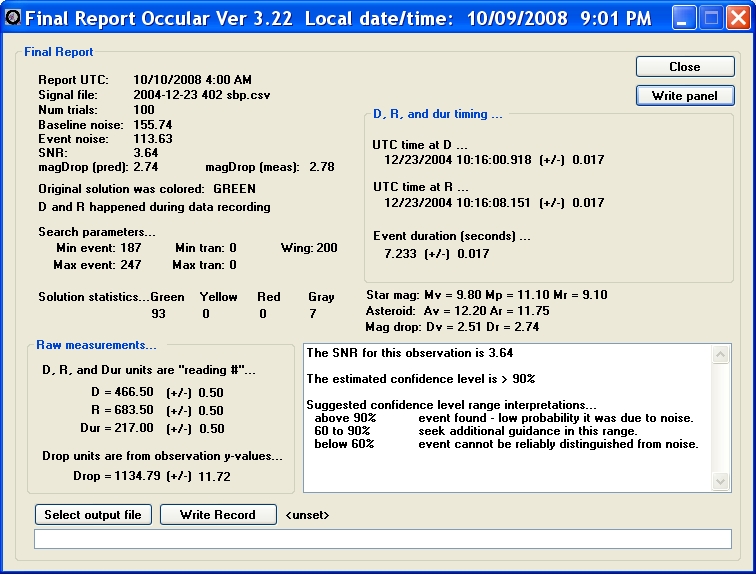
Task: Click the Report UTC value 10/10/2008 4:00 AM
Action: tap(192, 80)
